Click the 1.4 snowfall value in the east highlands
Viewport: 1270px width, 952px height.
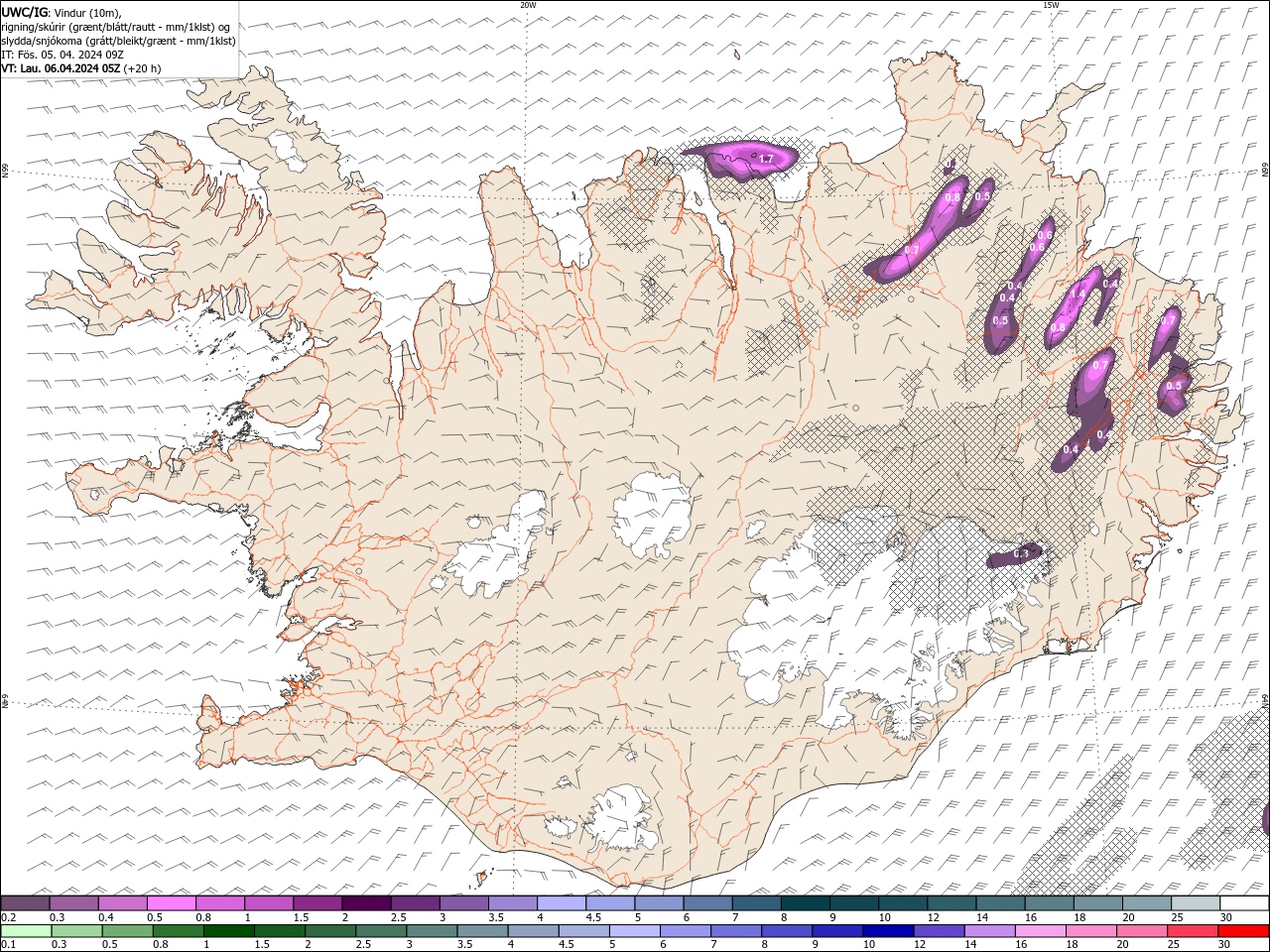(1077, 294)
